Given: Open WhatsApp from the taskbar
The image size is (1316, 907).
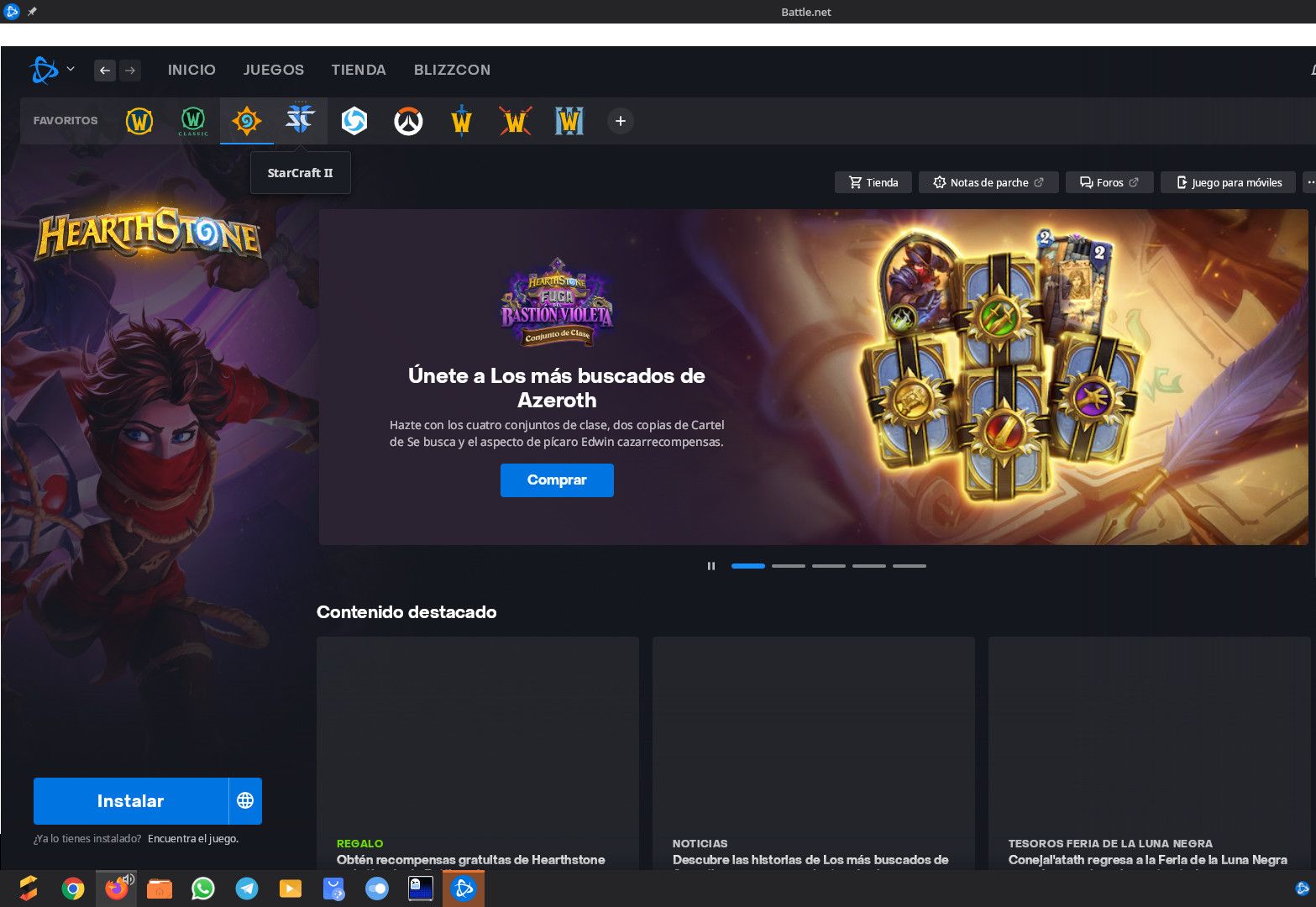Looking at the screenshot, I should 203,889.
